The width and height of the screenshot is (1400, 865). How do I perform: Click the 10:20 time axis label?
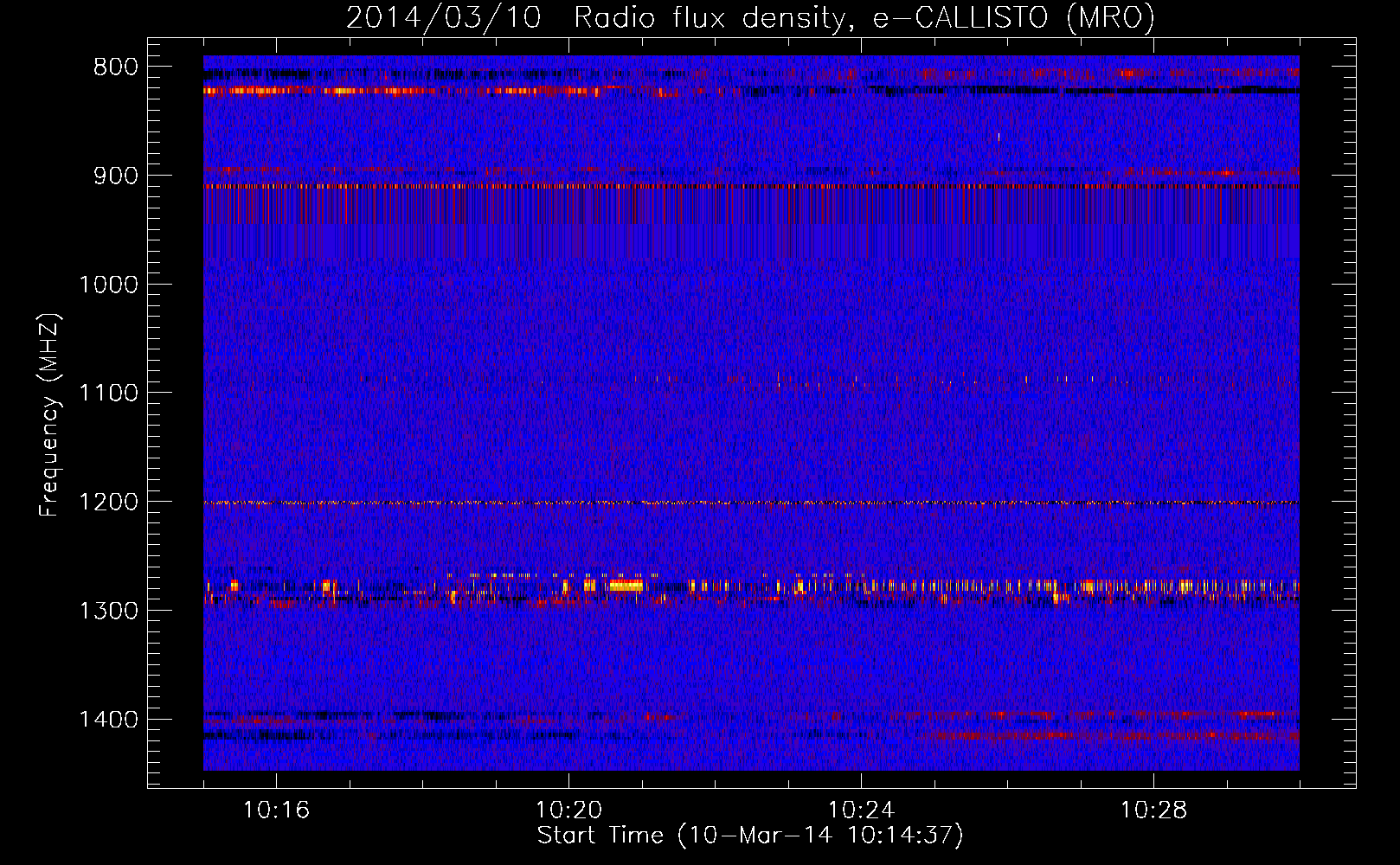pos(568,811)
